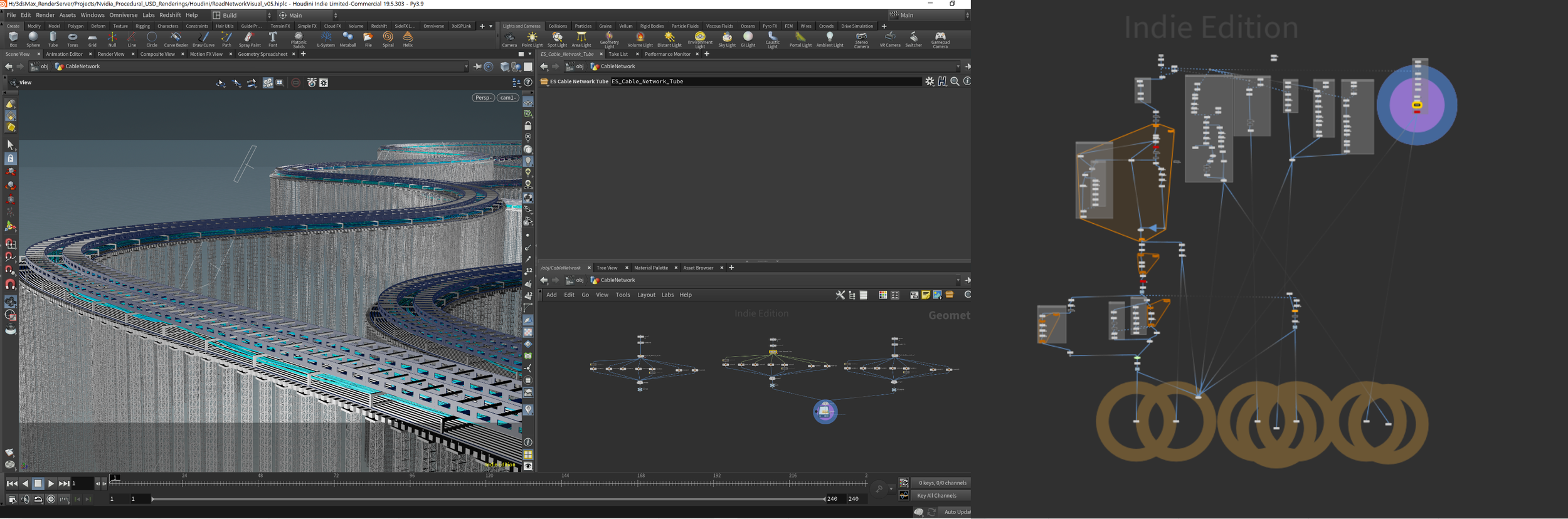Open the Main take dropdown at top right
Image resolution: width=1568 pixels, height=519 pixels.
pyautogui.click(x=929, y=15)
